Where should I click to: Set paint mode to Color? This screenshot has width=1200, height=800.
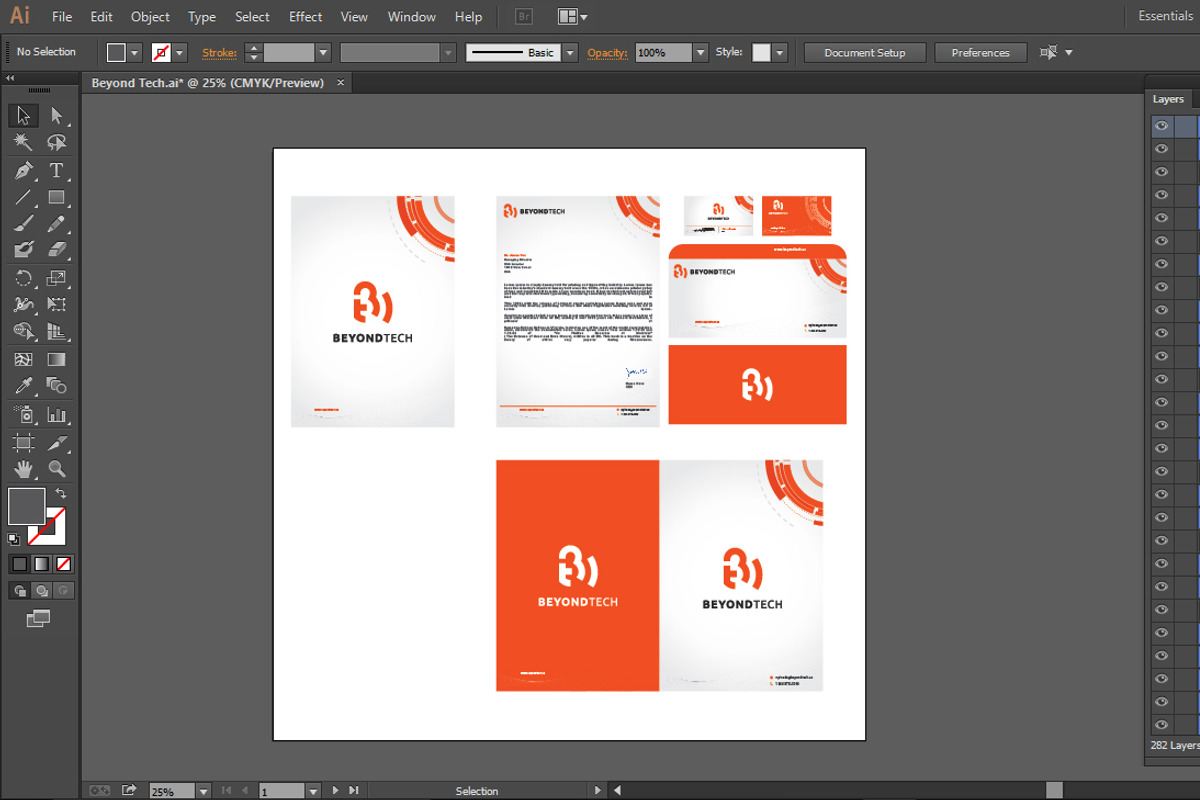click(19, 564)
